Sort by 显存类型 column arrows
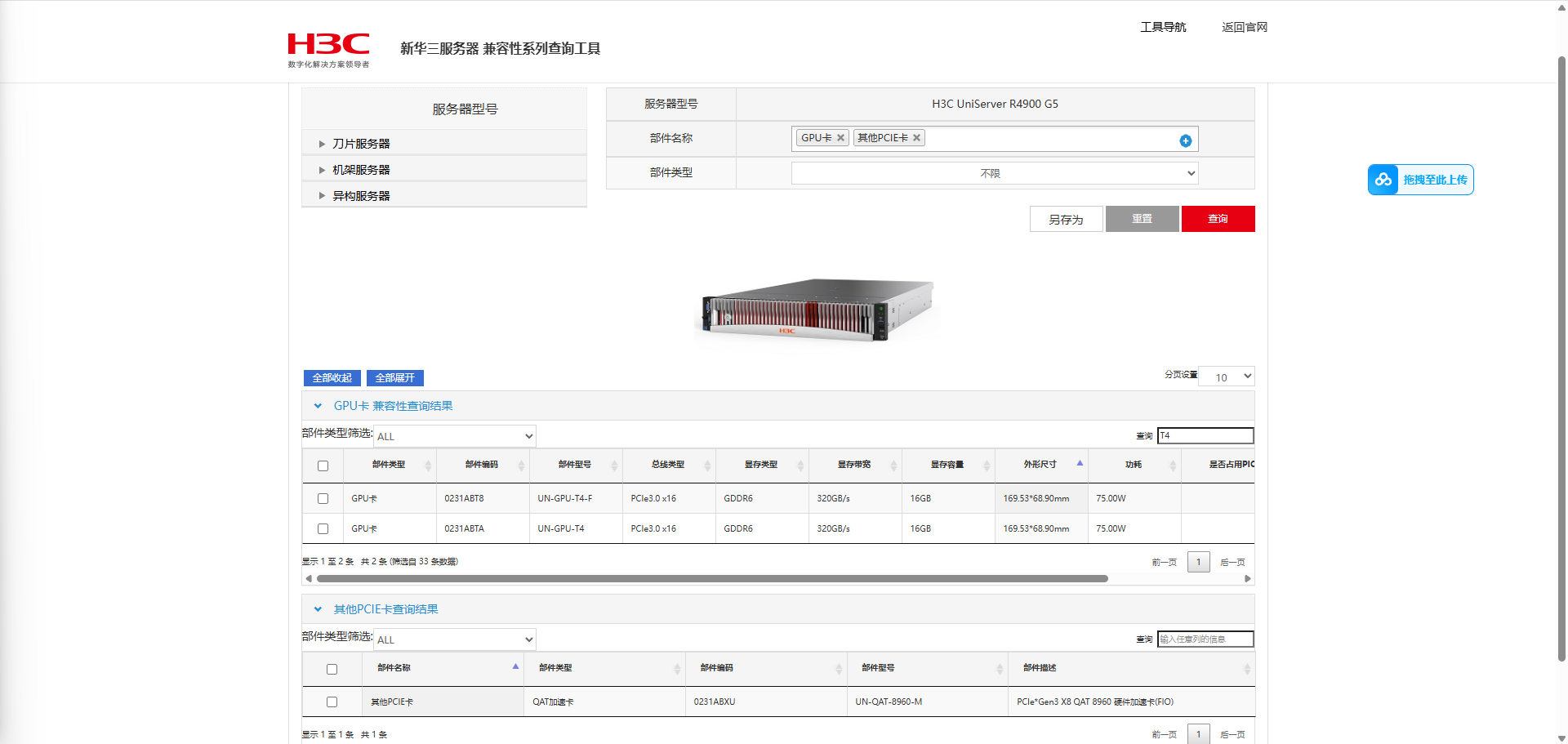 pyautogui.click(x=800, y=466)
